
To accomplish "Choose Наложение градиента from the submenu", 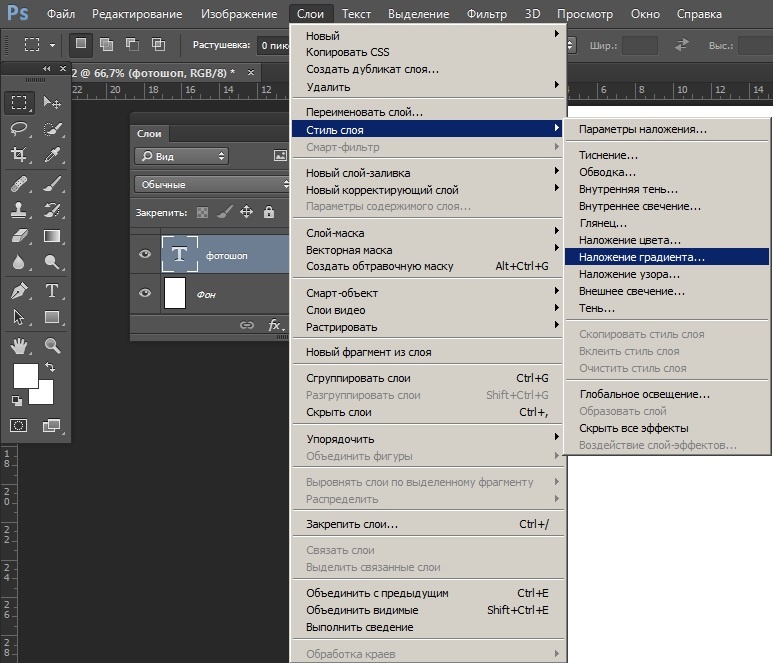I will tap(641, 257).
